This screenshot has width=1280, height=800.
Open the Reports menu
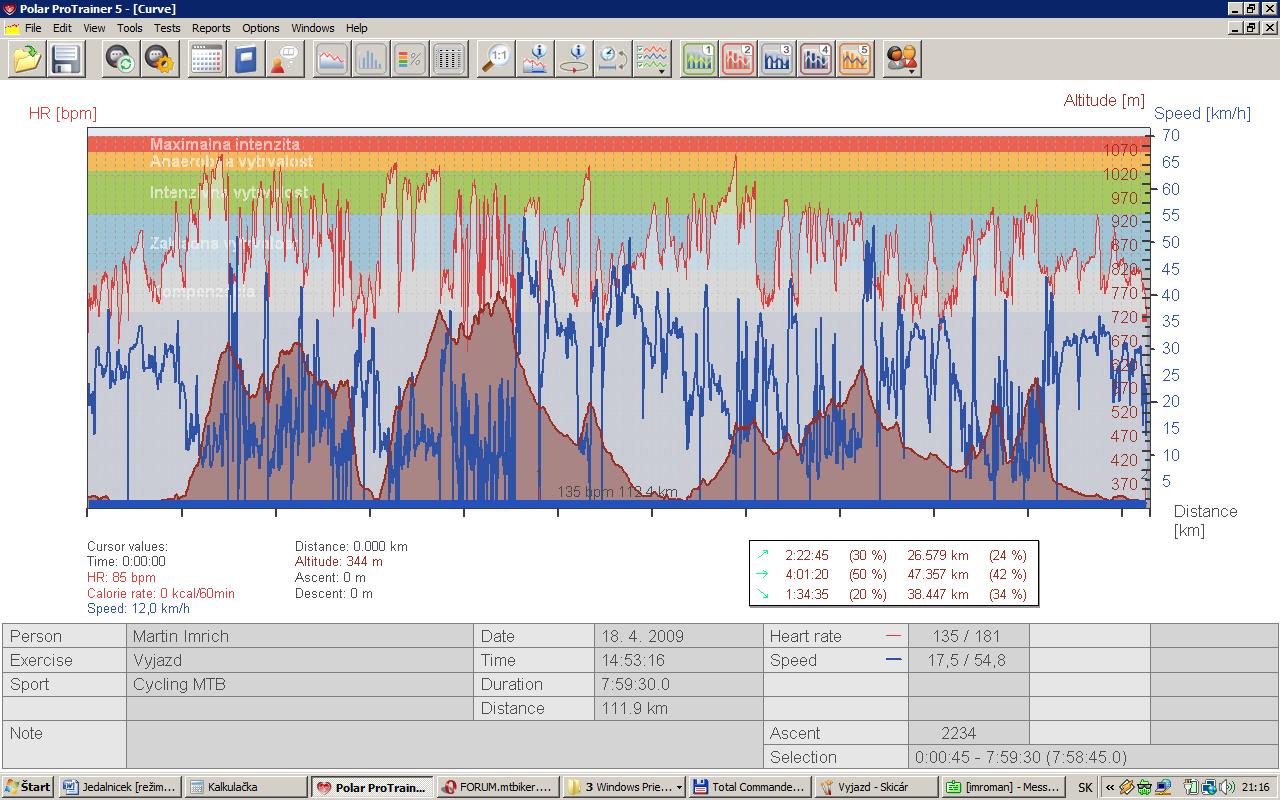(x=211, y=28)
